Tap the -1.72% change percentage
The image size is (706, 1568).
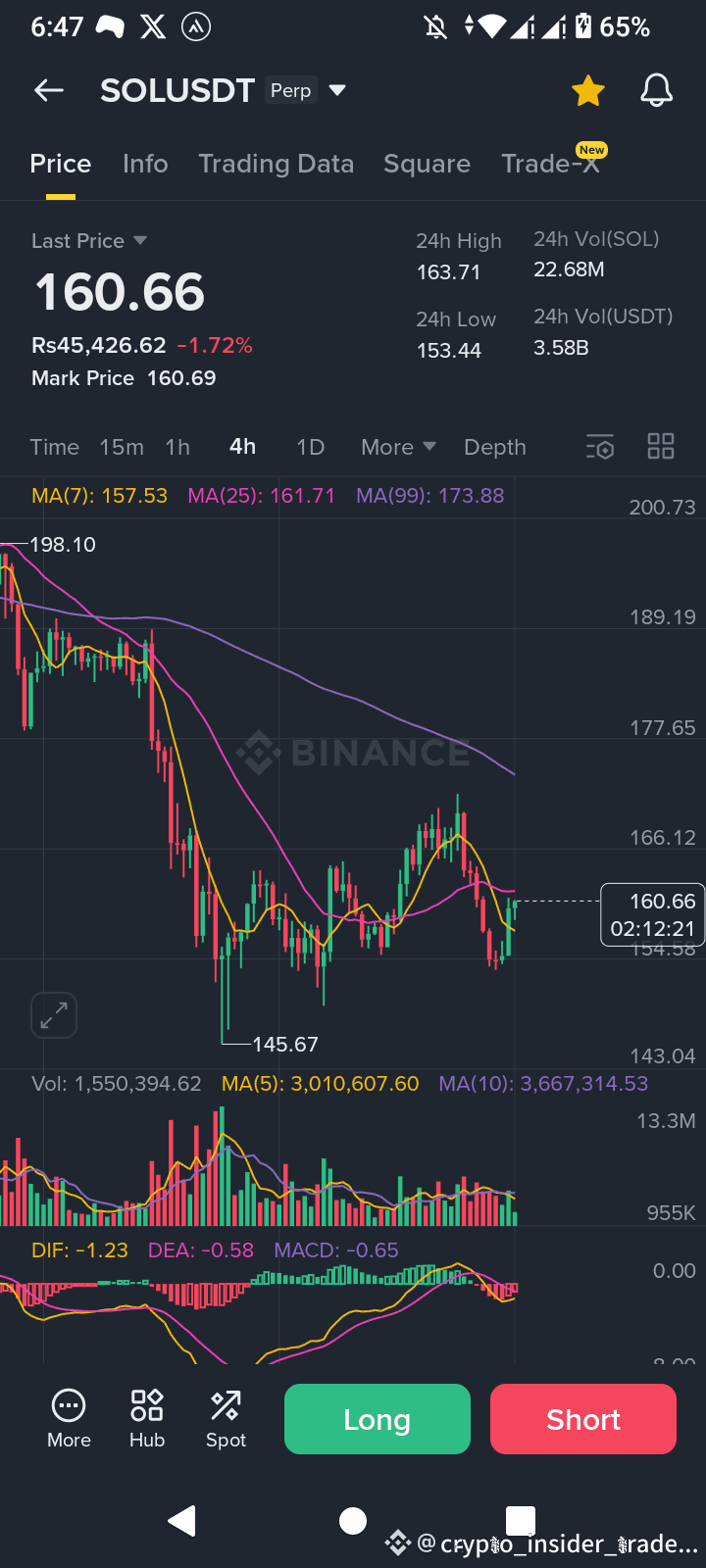(215, 345)
